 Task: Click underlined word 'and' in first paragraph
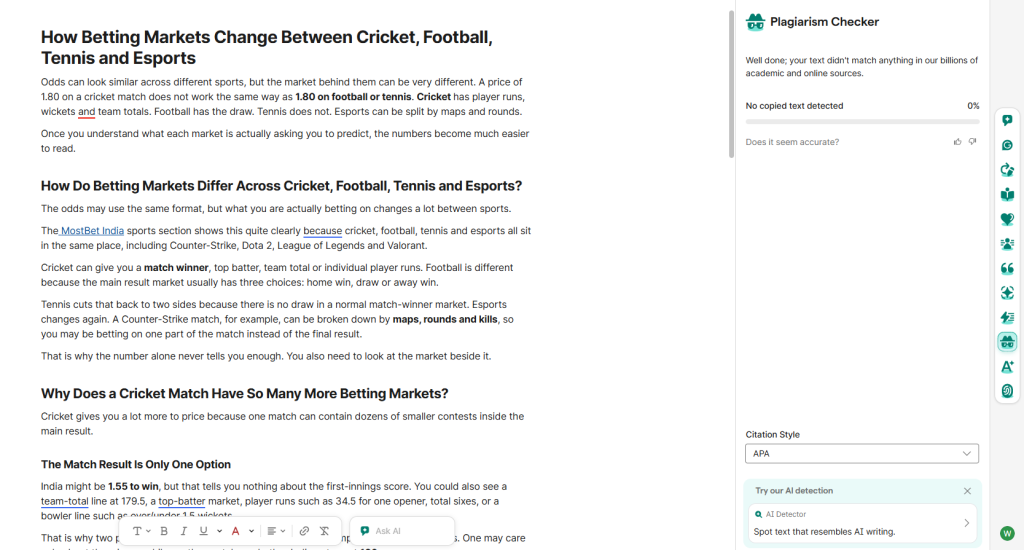(x=86, y=112)
